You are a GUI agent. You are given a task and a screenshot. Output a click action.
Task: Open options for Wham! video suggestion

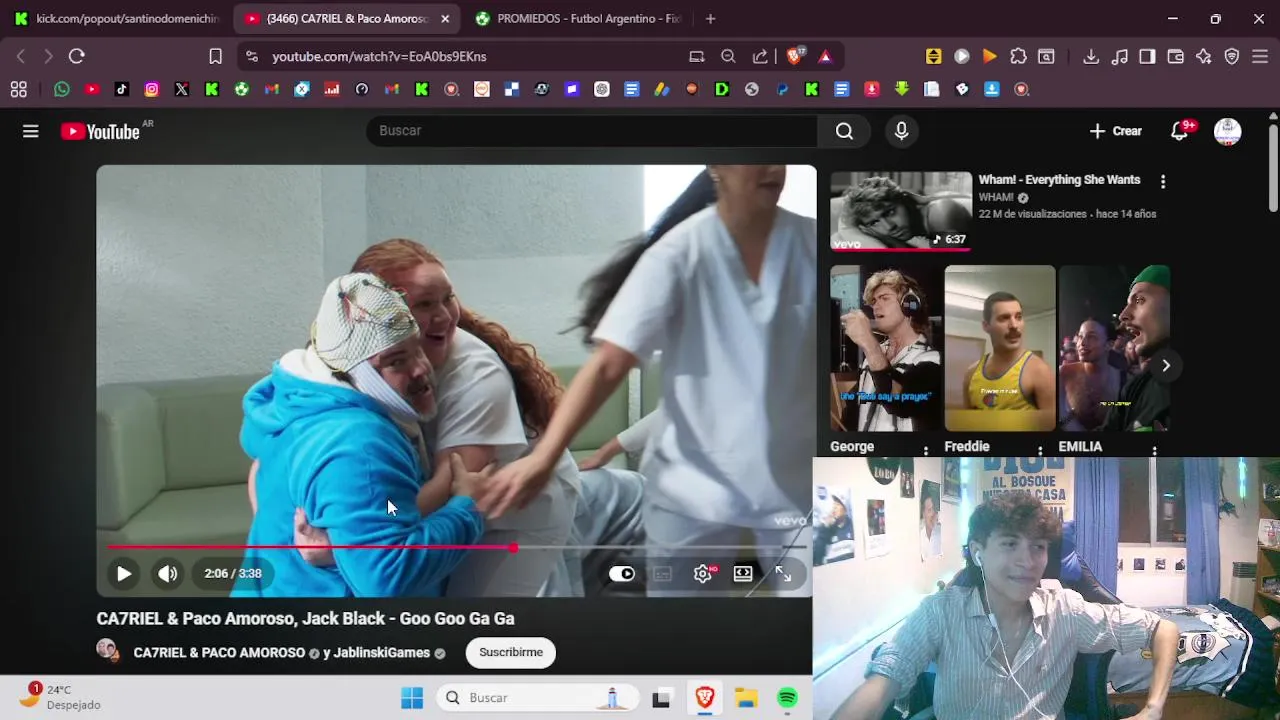1162,181
